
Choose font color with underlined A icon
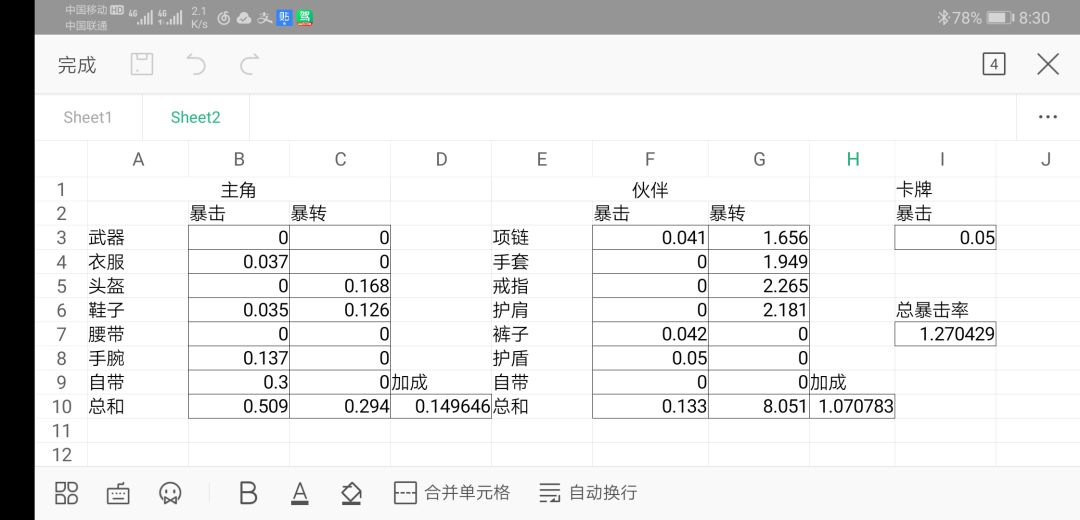[x=300, y=493]
